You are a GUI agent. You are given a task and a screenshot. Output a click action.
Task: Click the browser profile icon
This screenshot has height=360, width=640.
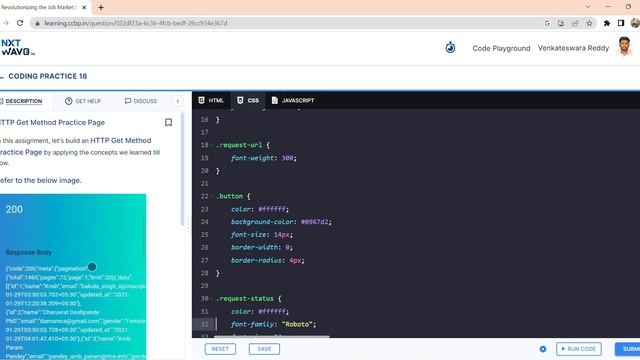635,23
